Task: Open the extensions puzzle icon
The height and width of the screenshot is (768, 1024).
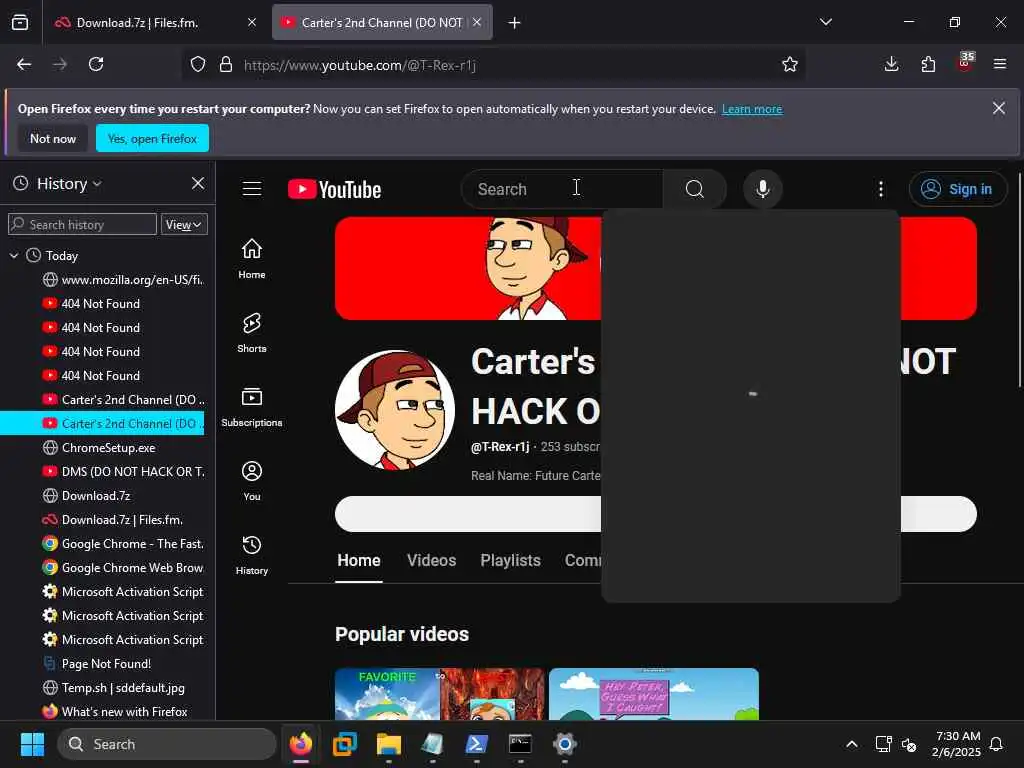Action: [928, 64]
